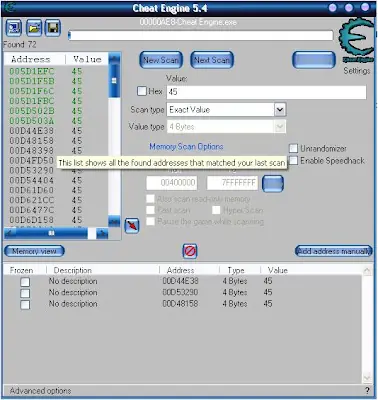This screenshot has width=378, height=400.
Task: Click the blank button beside 7FFFFFFF
Action: tap(273, 183)
